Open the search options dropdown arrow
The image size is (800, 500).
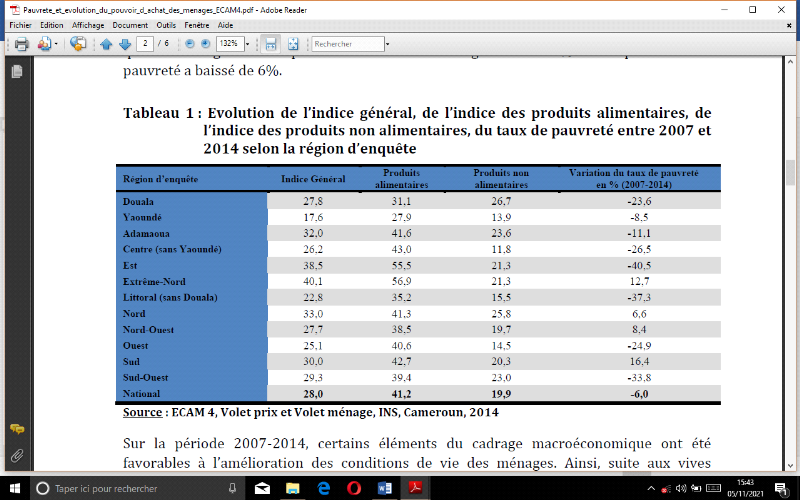pos(388,44)
